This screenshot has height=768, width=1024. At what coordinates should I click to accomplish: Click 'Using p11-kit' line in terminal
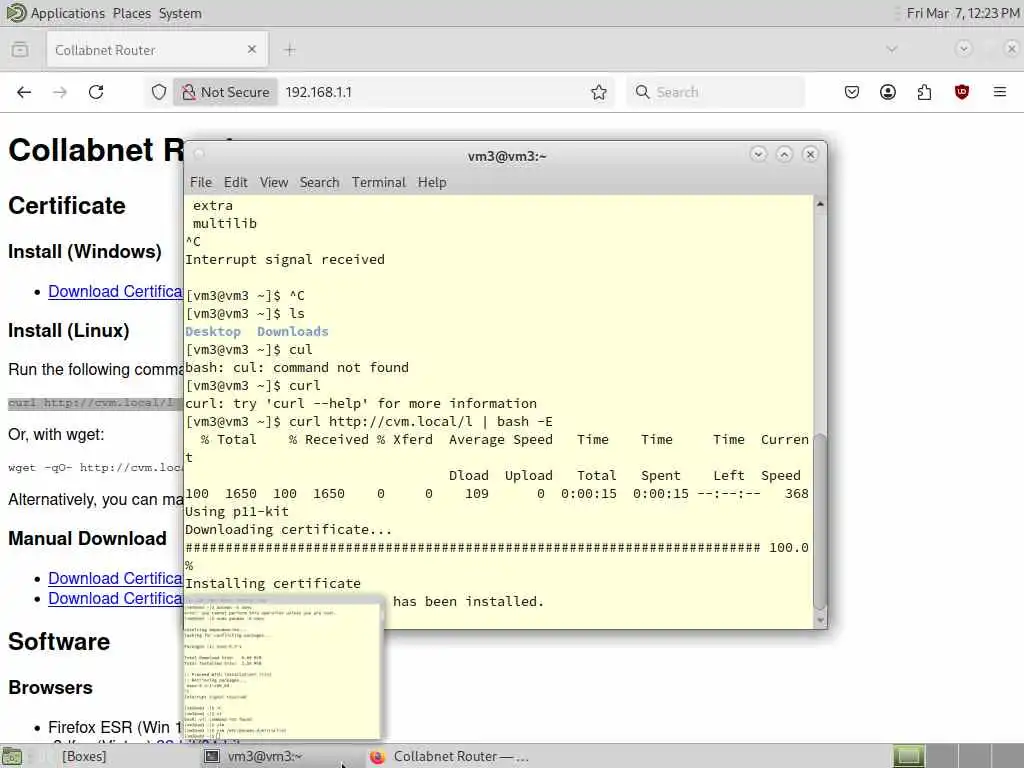236,511
